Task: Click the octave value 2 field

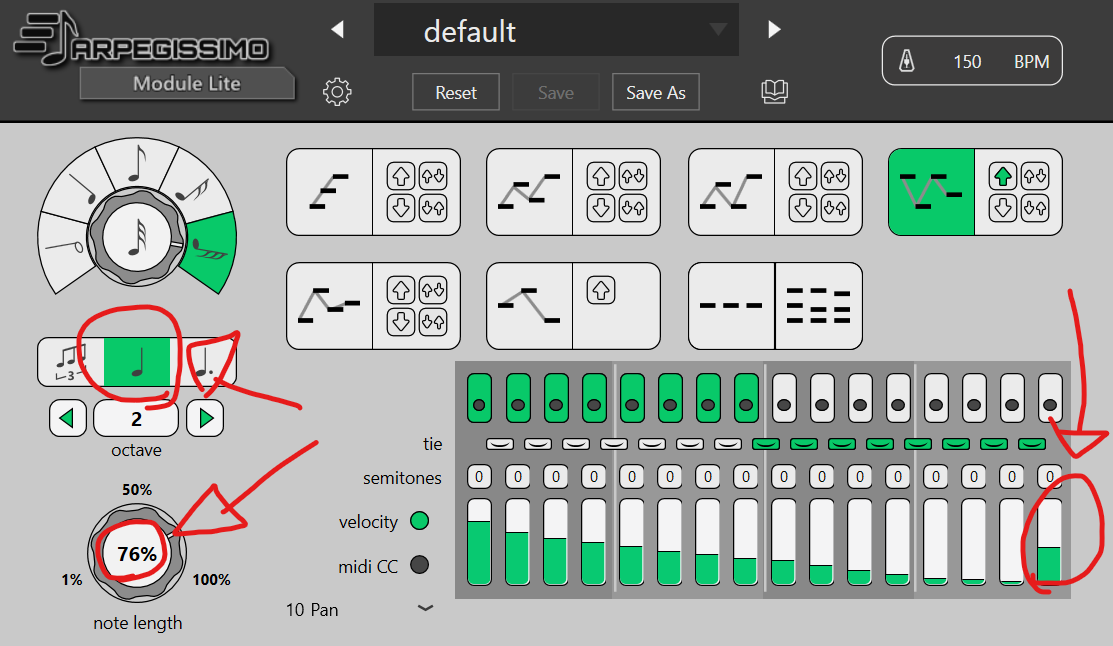Action: click(x=136, y=418)
